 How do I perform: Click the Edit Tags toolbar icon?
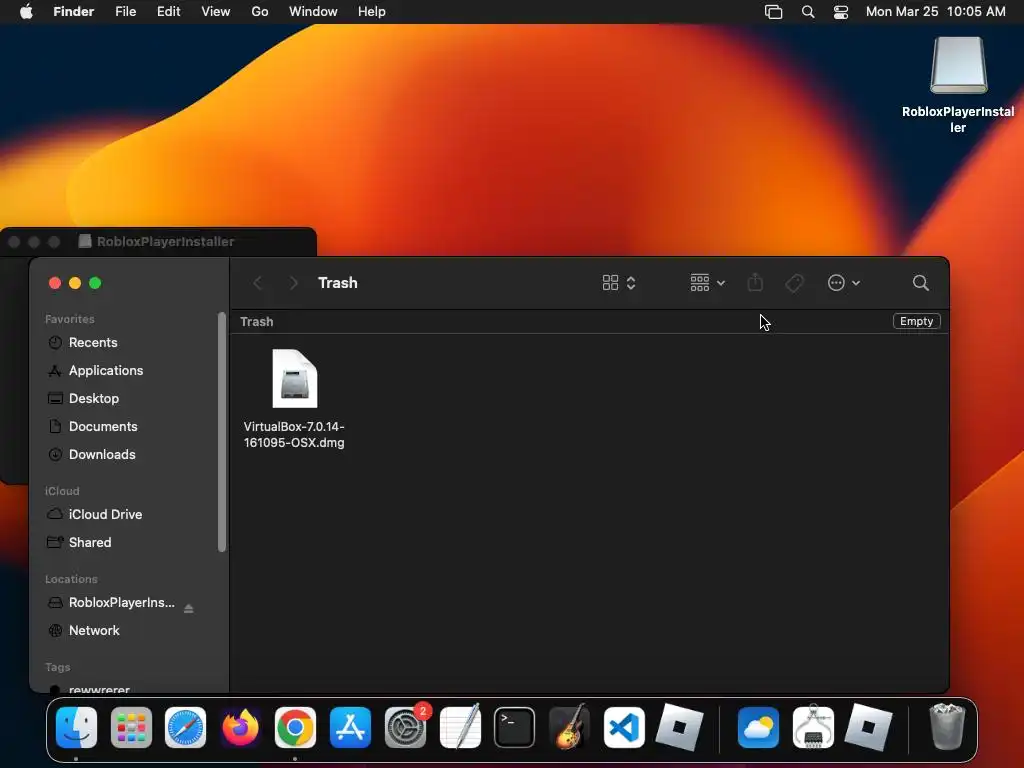[x=794, y=283]
